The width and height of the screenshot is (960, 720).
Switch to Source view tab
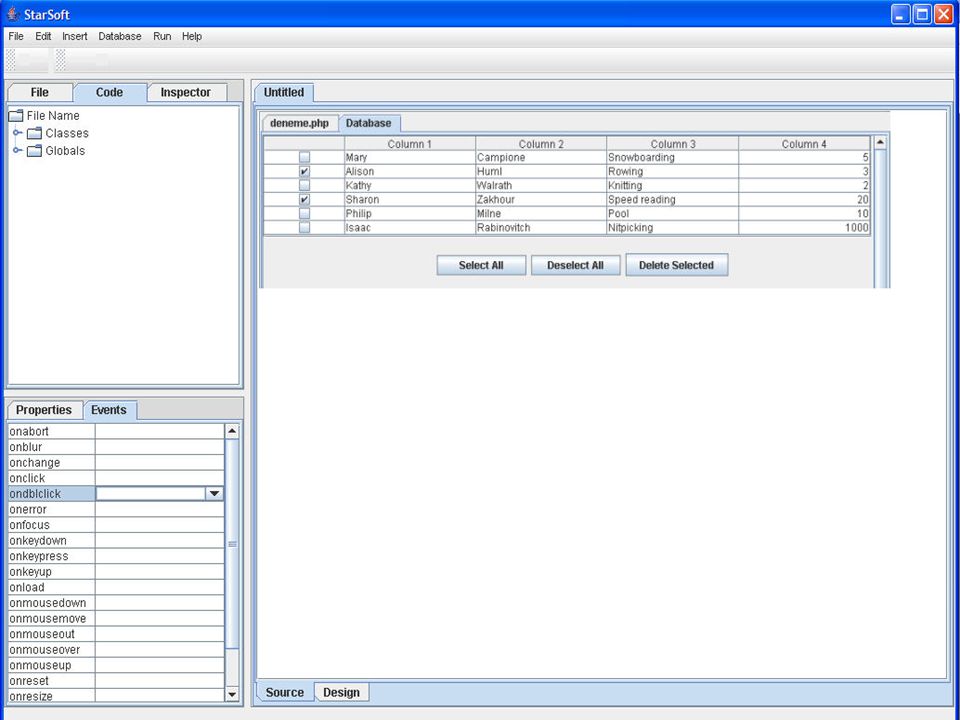coord(285,692)
